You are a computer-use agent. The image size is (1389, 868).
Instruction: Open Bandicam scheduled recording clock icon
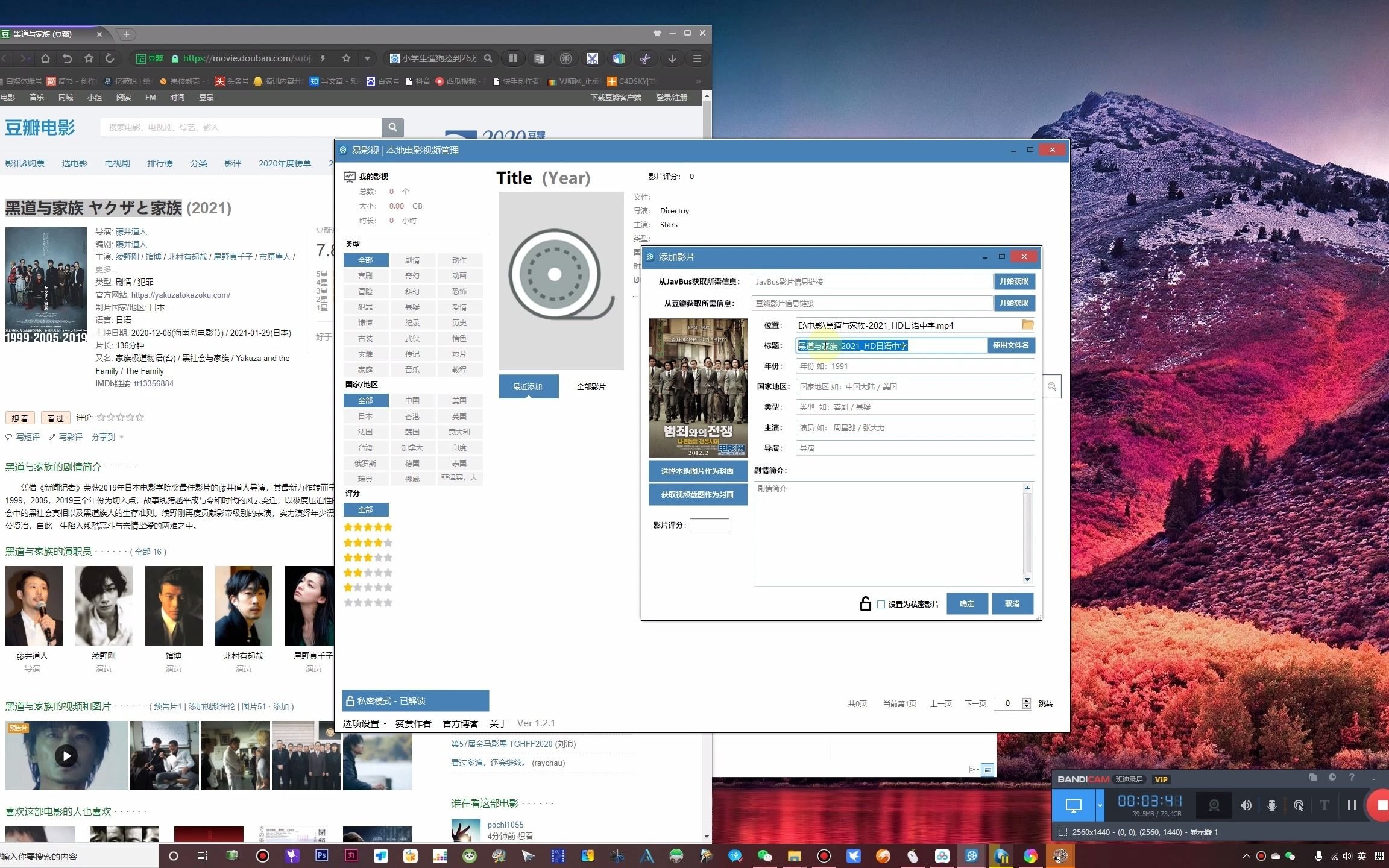1332,778
